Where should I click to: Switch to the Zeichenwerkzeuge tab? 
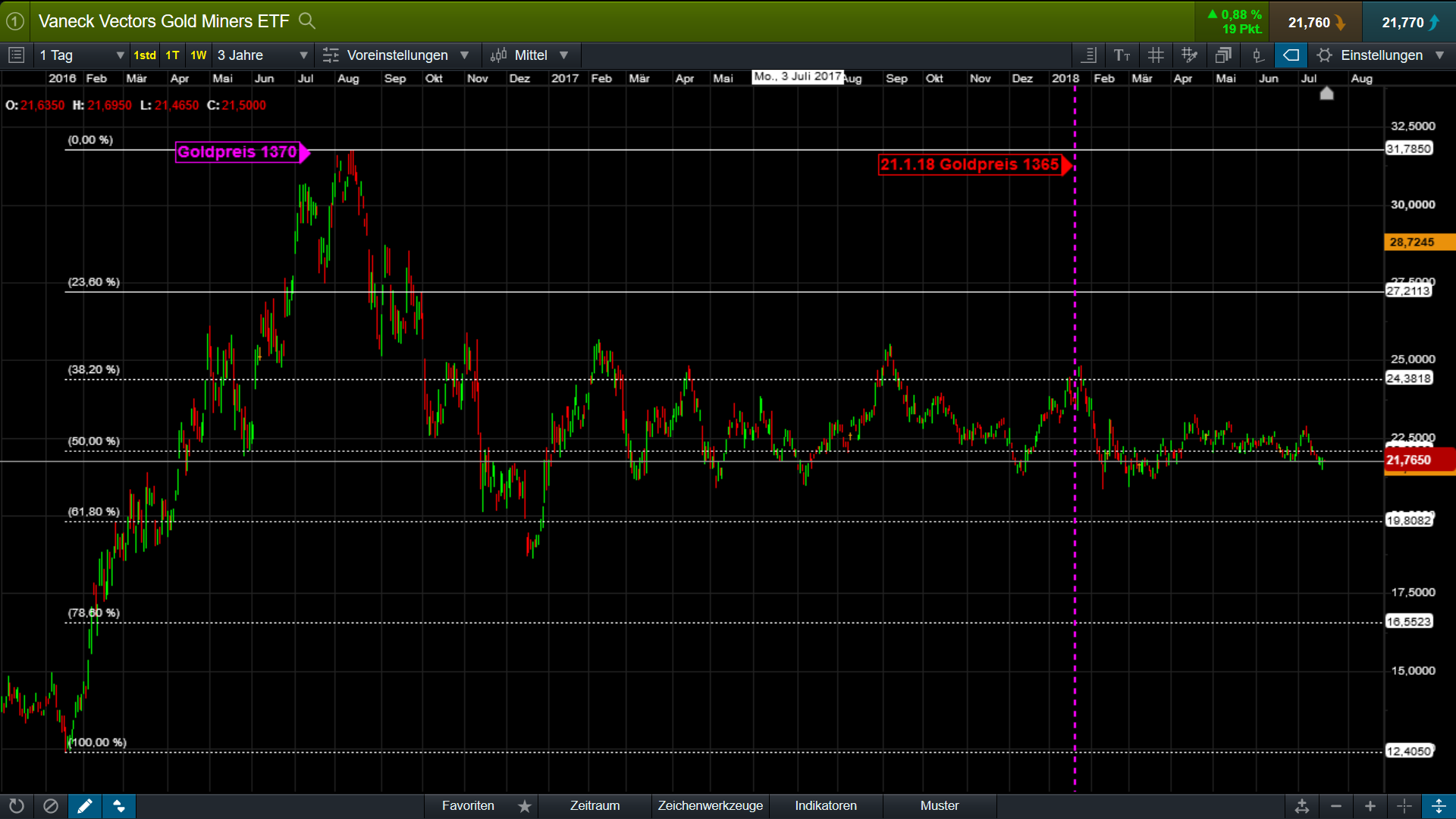(710, 806)
